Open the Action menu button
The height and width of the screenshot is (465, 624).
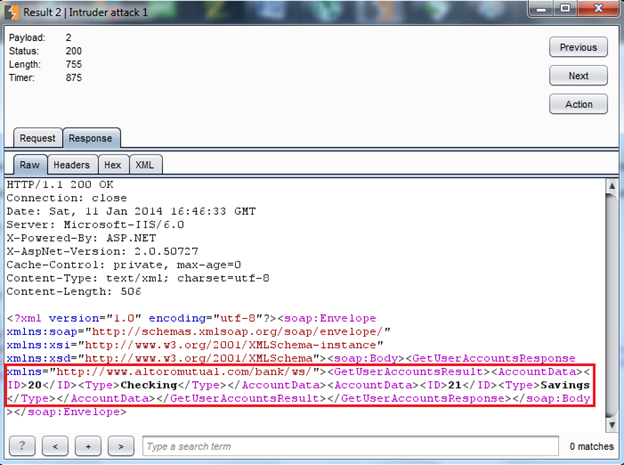[x=578, y=104]
